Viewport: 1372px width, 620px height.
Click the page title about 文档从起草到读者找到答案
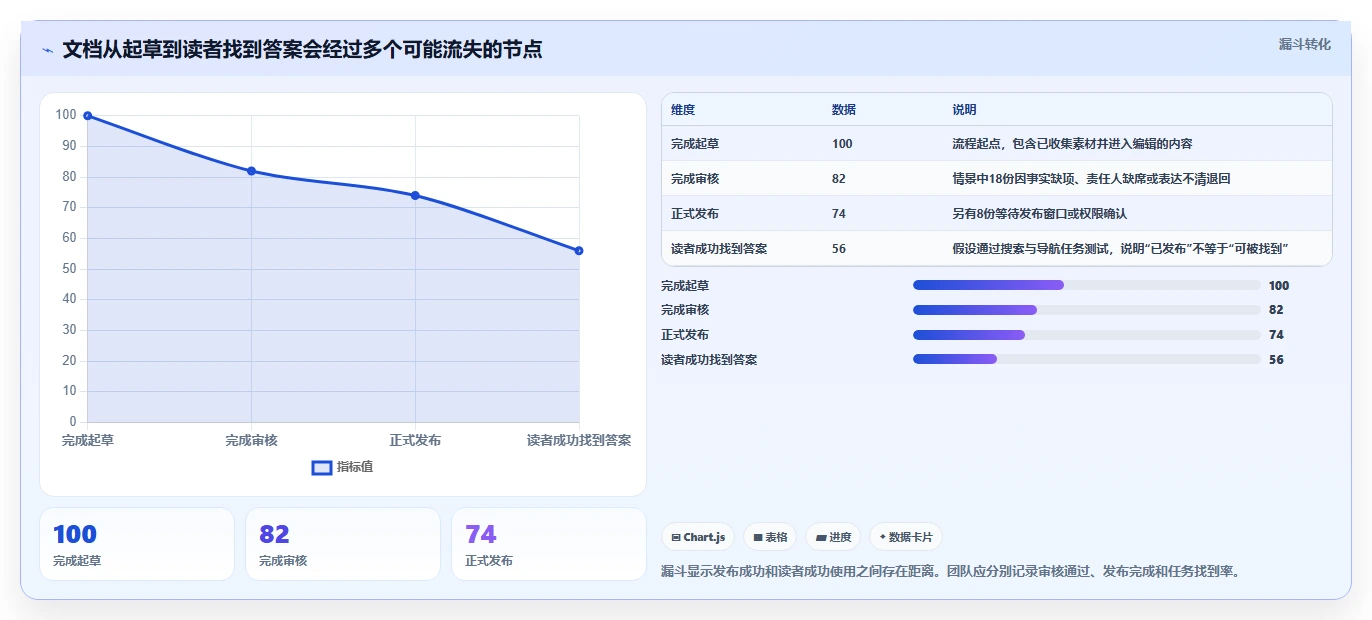[x=302, y=49]
